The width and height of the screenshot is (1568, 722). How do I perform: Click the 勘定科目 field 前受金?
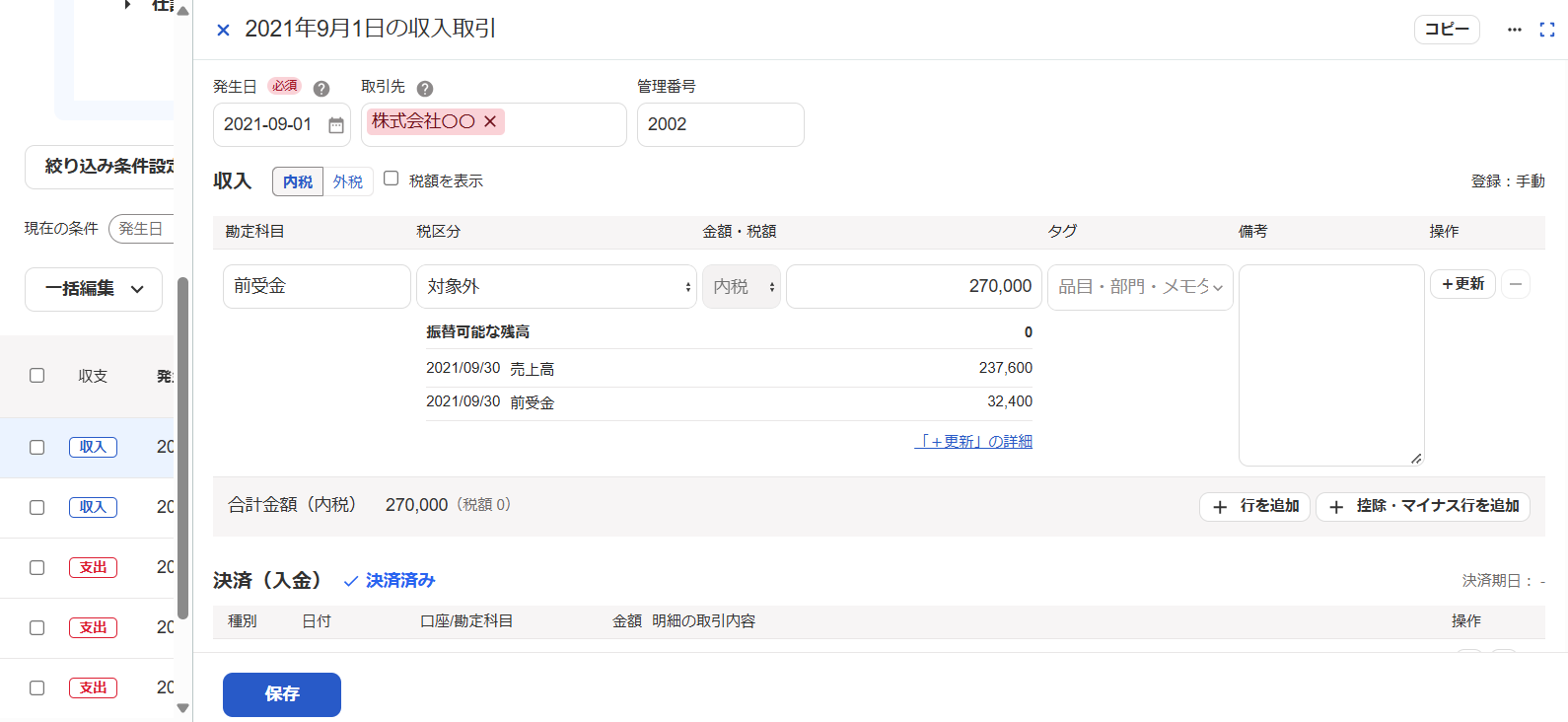(x=317, y=286)
